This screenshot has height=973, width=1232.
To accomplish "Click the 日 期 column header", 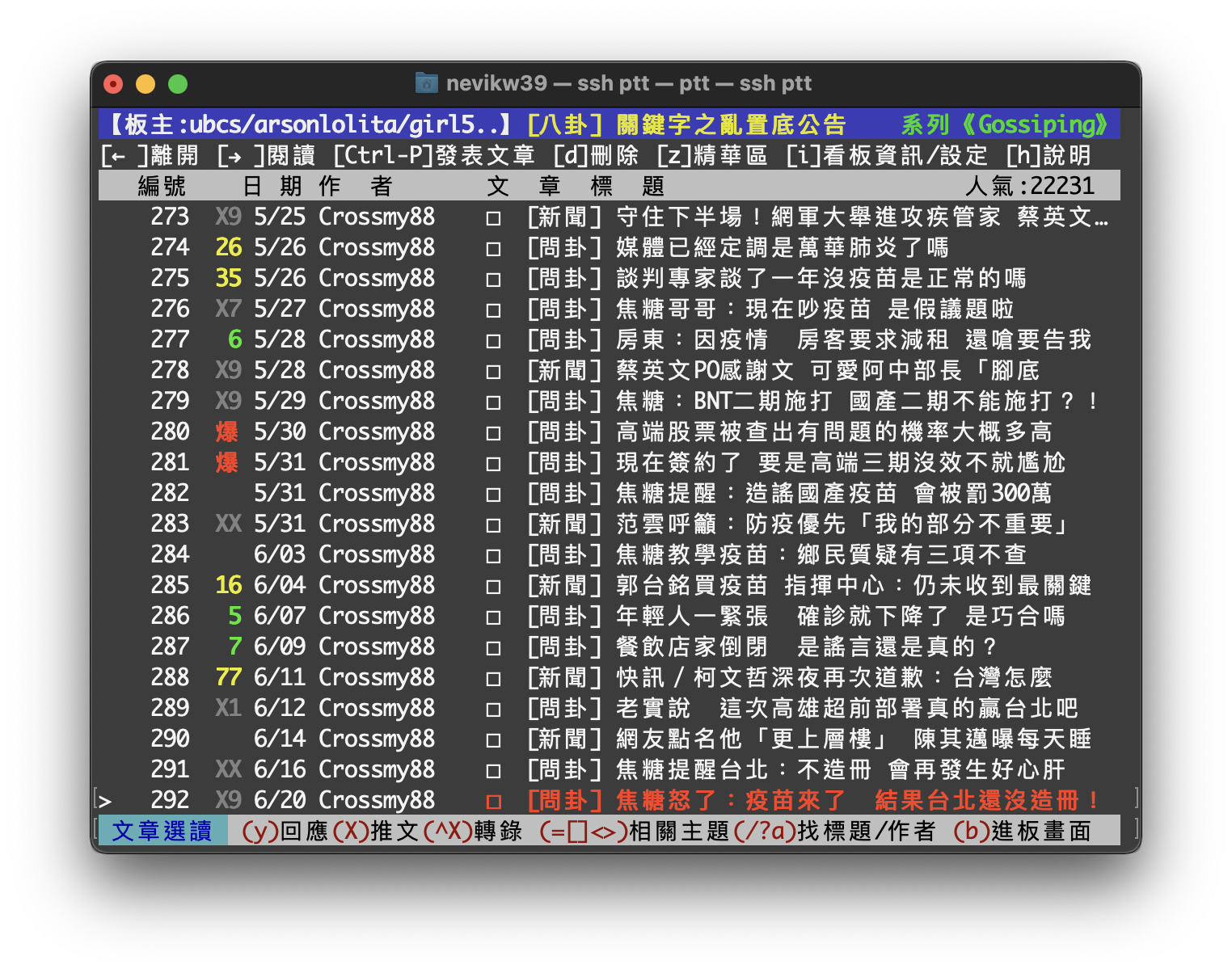I will 272,186.
